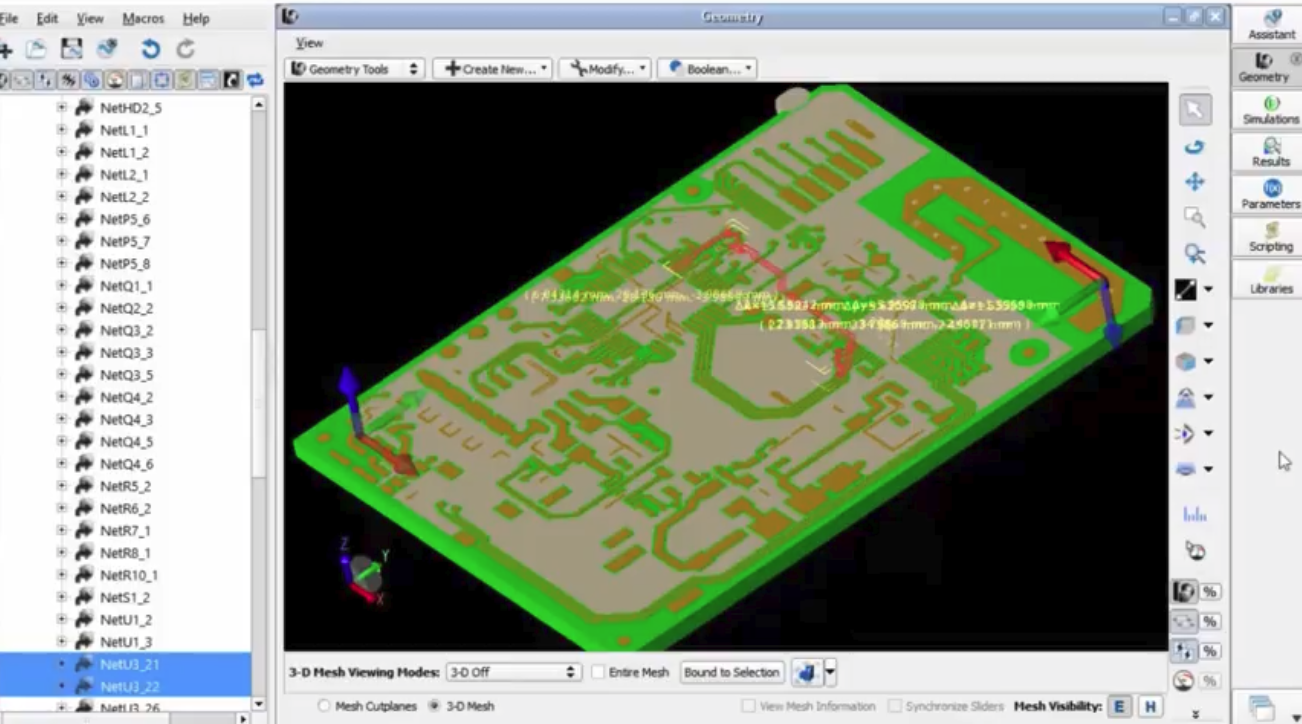The image size is (1302, 724).
Task: Toggle the E mesh visibility button
Action: click(x=1119, y=707)
